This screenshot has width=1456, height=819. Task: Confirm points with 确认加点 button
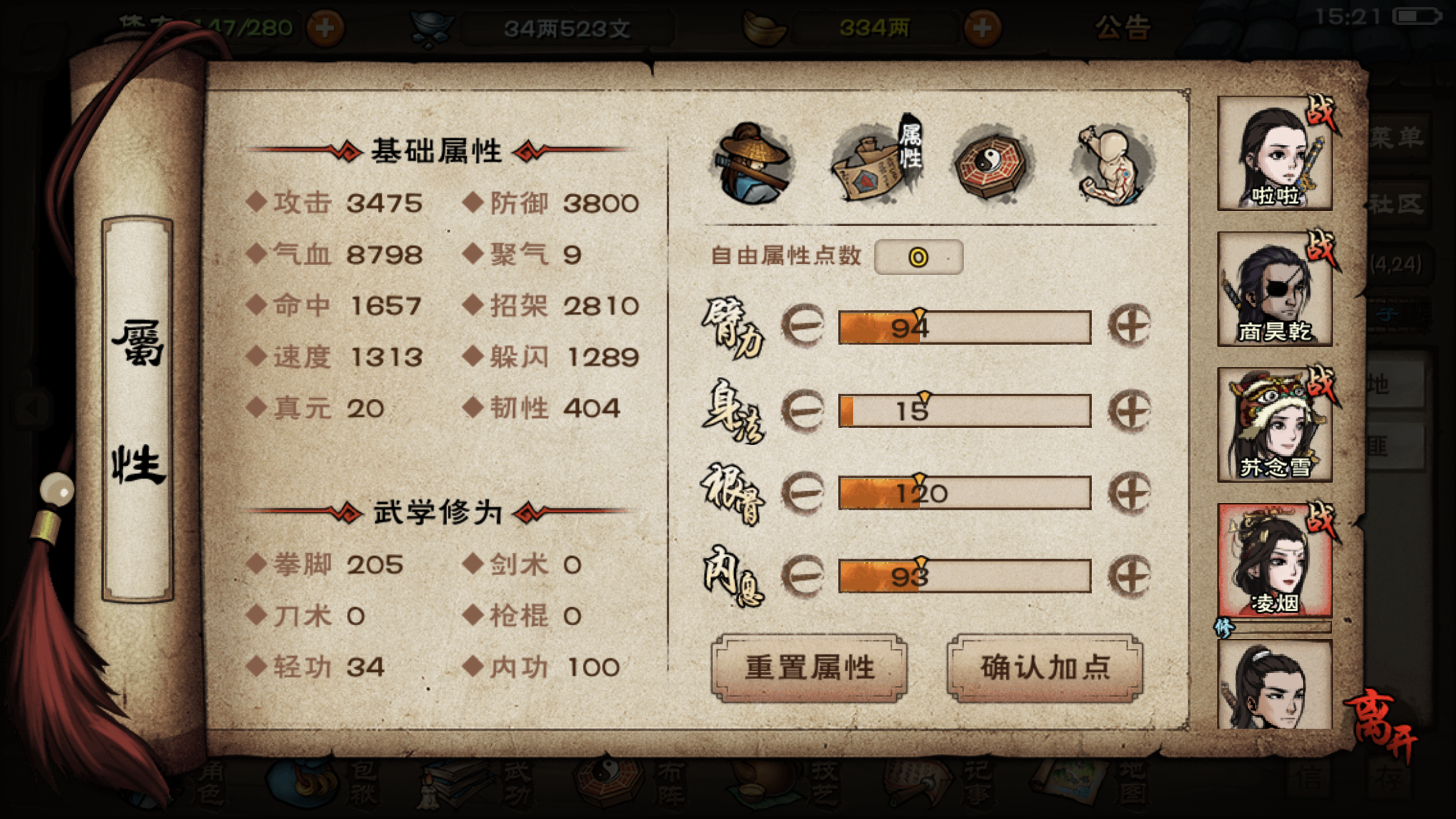pyautogui.click(x=1045, y=668)
